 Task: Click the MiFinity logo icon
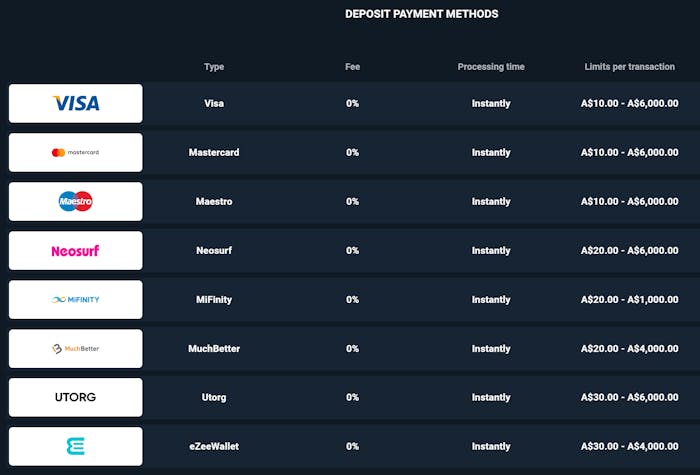pos(76,299)
